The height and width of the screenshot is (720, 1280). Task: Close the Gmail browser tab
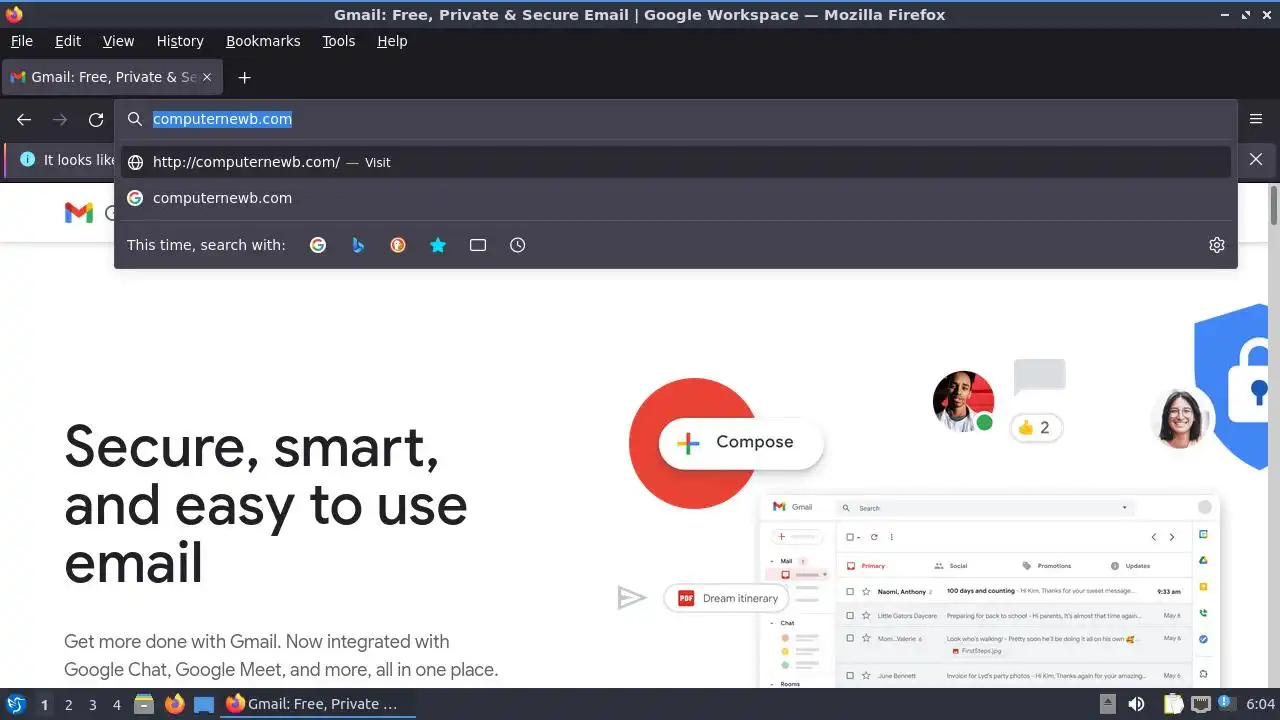tap(207, 77)
